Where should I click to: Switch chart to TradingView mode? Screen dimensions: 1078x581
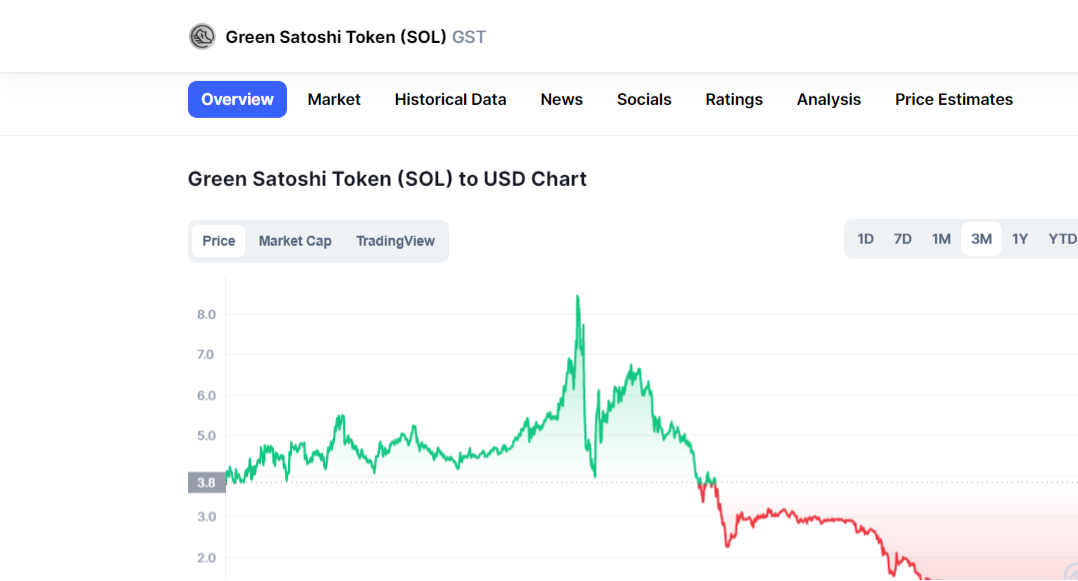pyautogui.click(x=395, y=241)
